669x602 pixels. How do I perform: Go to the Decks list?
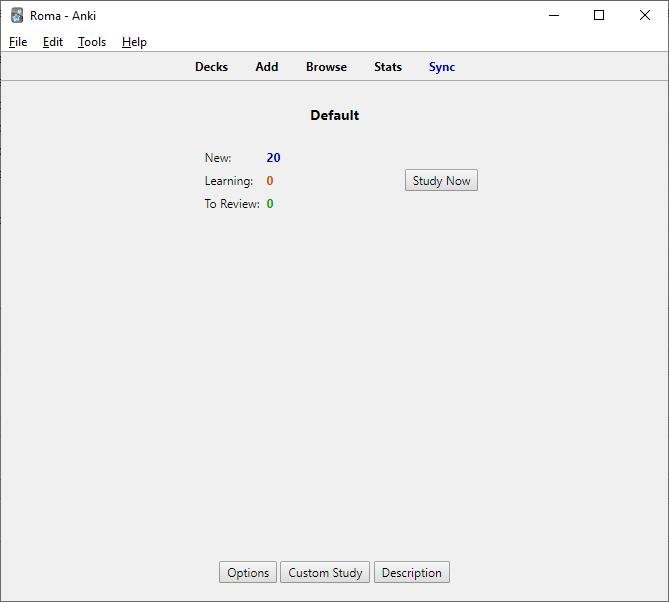(x=211, y=67)
